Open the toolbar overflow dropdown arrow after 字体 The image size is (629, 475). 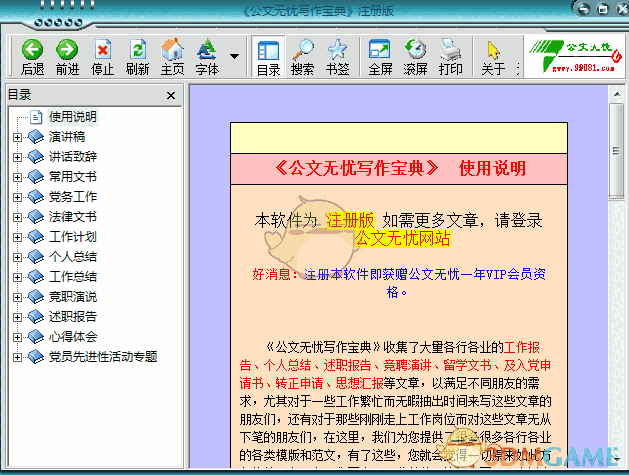[235, 56]
